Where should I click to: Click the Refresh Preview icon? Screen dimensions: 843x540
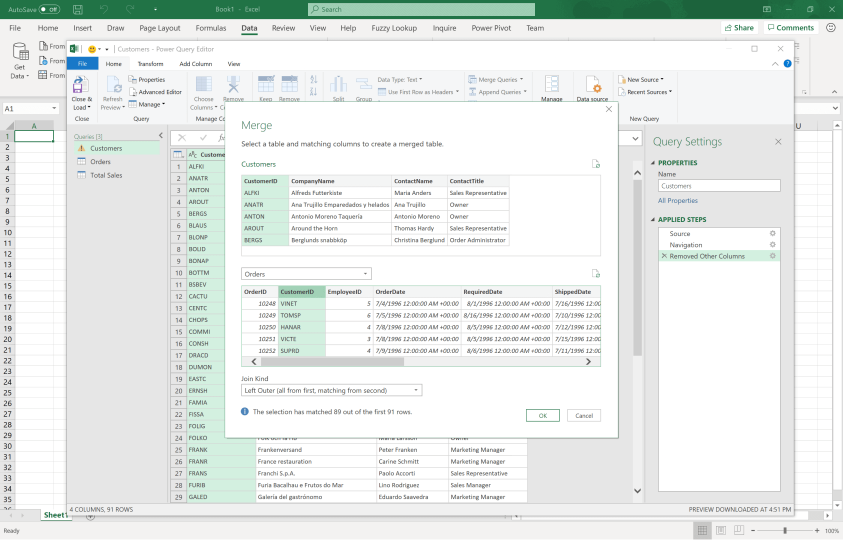click(113, 85)
